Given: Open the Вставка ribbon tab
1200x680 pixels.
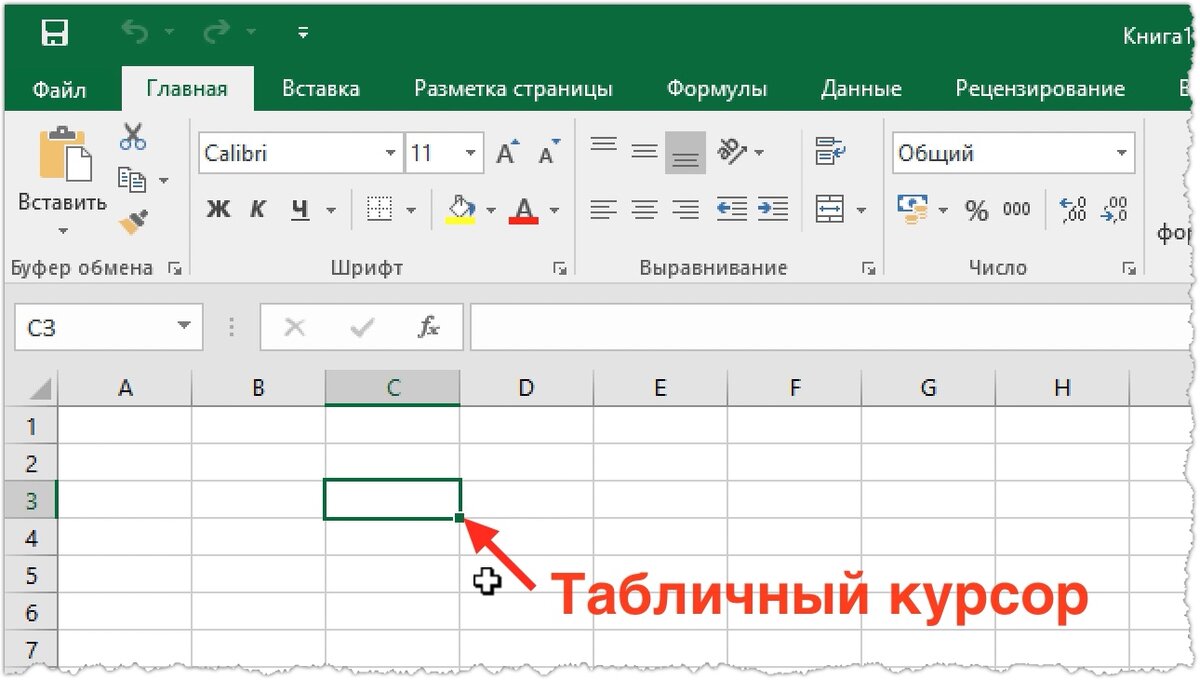Looking at the screenshot, I should point(320,88).
